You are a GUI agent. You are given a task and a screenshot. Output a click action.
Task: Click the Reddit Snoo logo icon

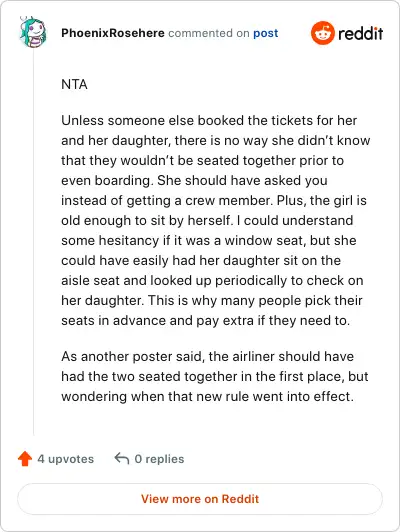pos(323,33)
